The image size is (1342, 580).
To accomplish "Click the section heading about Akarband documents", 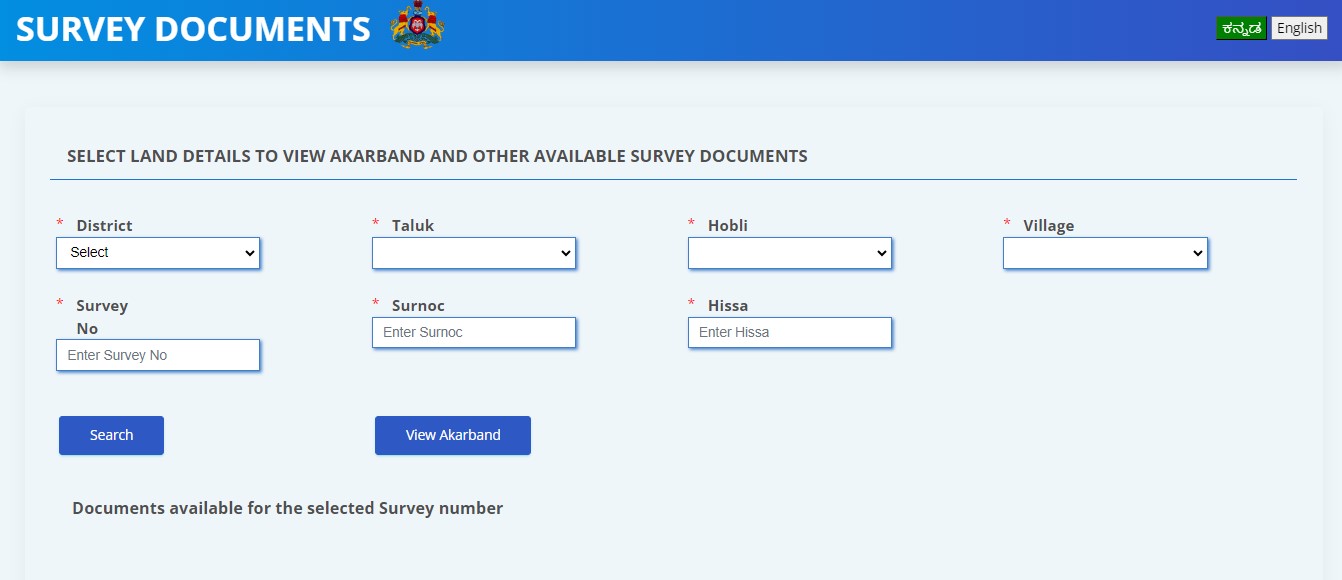I will [x=437, y=156].
